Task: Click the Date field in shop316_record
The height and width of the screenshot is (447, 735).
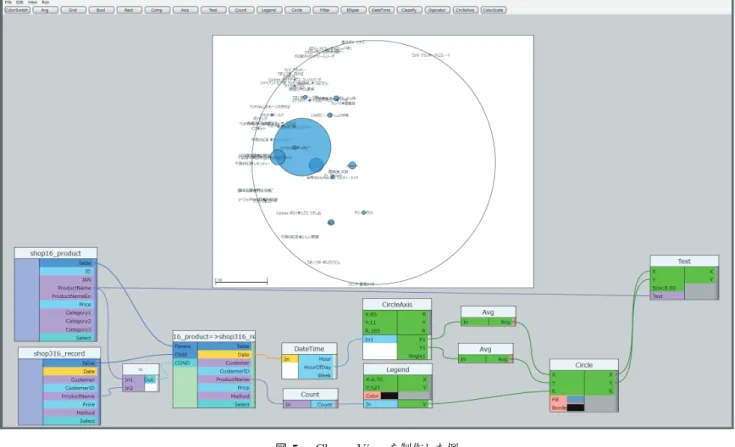Action: point(70,371)
